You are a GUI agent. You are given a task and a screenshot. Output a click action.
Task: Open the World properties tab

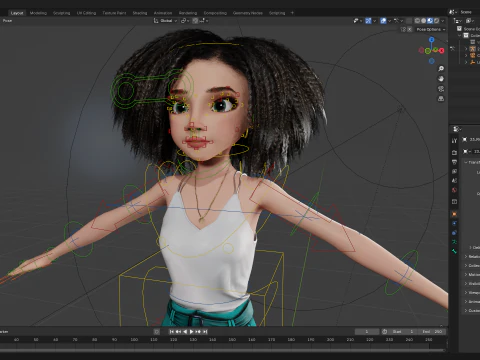[x=454, y=190]
